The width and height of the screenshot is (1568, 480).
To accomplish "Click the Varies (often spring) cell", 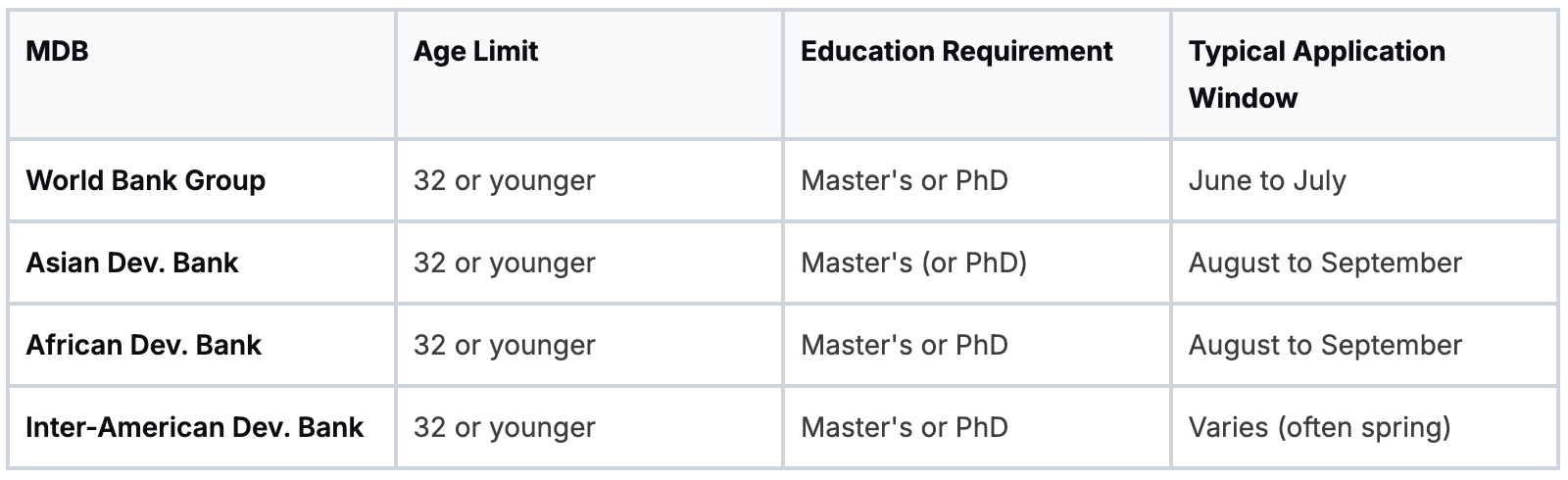I will (1364, 427).
